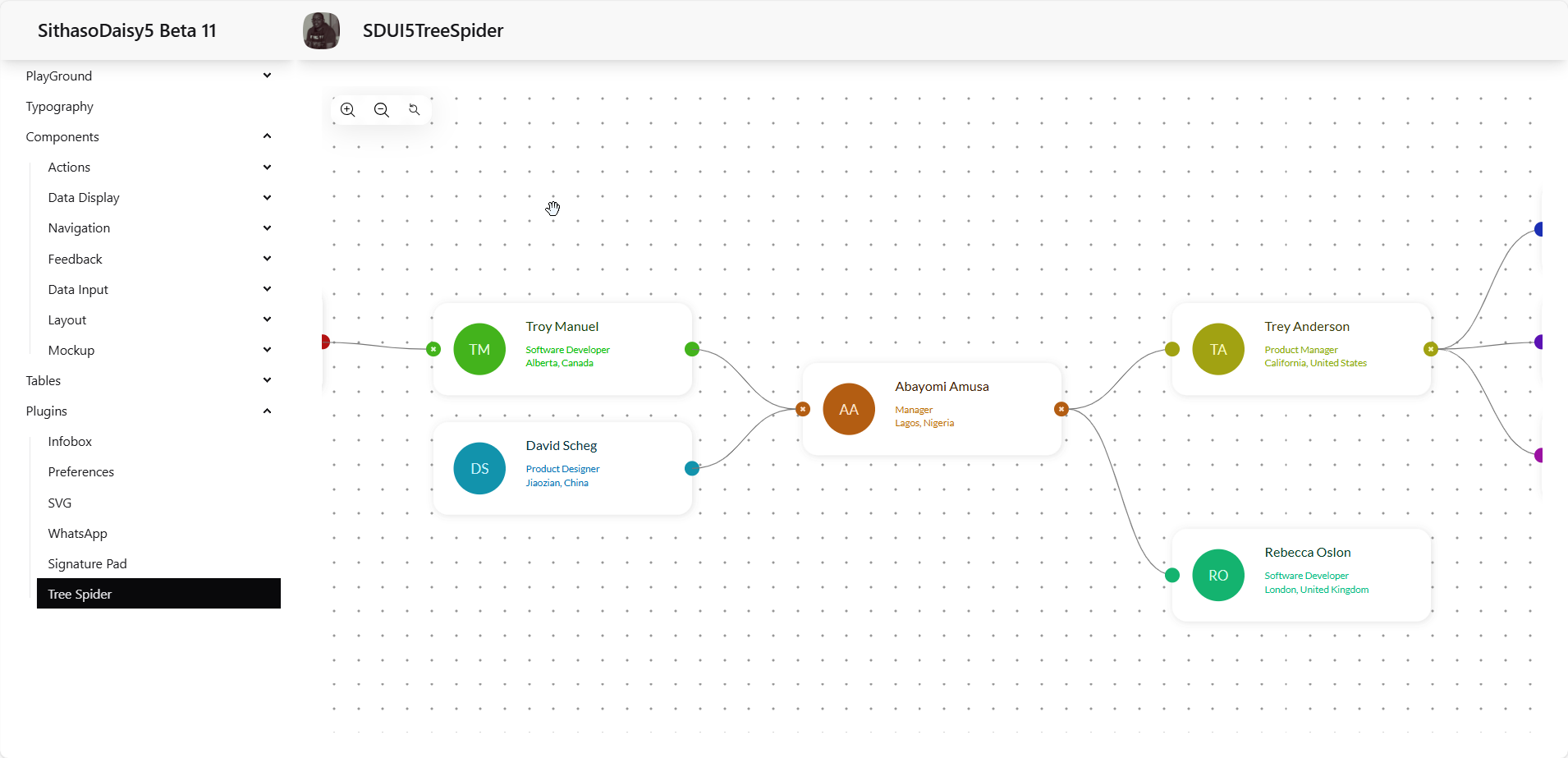Click the David Scheg name
This screenshot has height=758, width=1568.
tap(562, 446)
